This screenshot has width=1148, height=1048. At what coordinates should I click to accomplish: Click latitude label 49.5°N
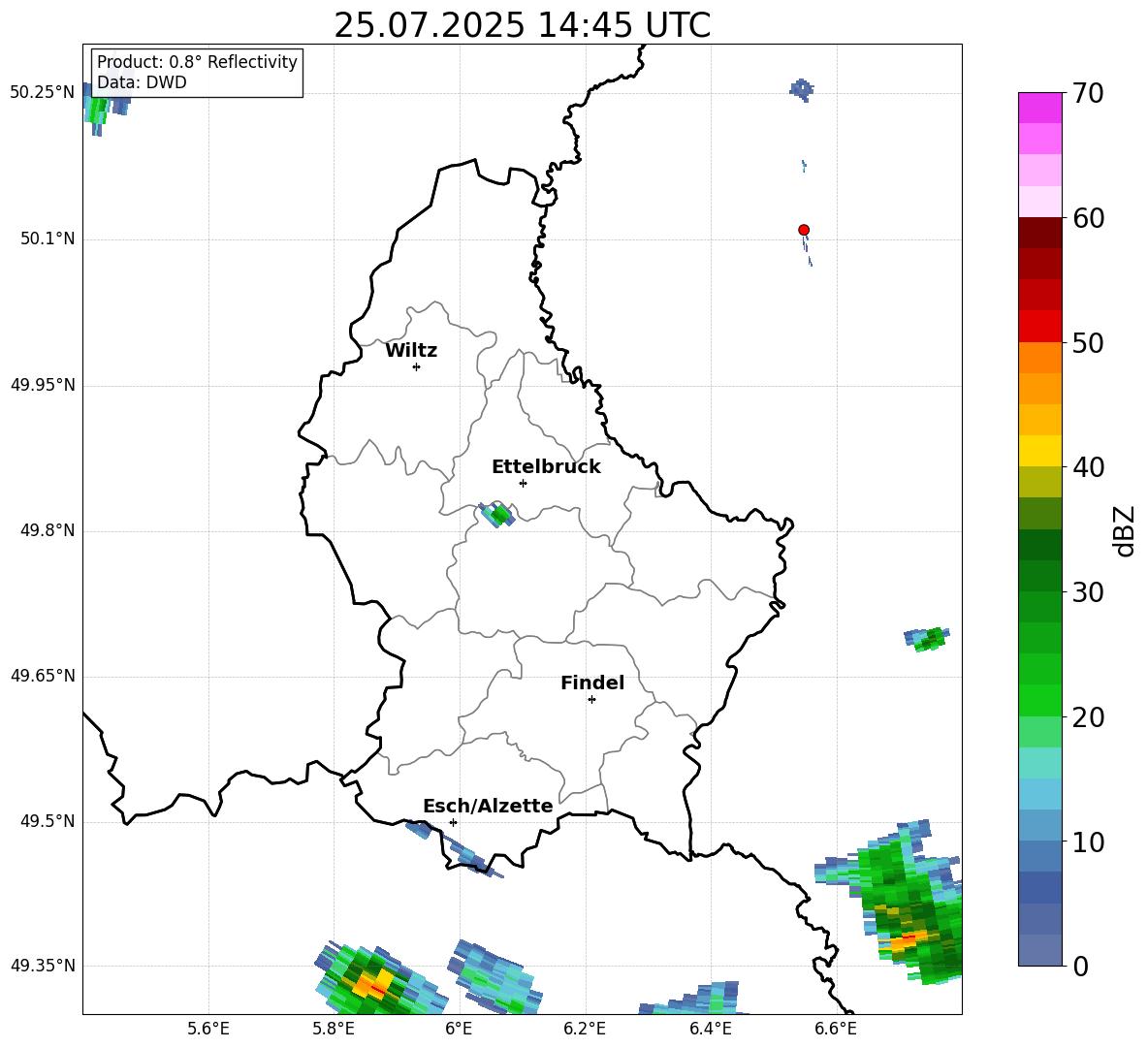[x=48, y=821]
